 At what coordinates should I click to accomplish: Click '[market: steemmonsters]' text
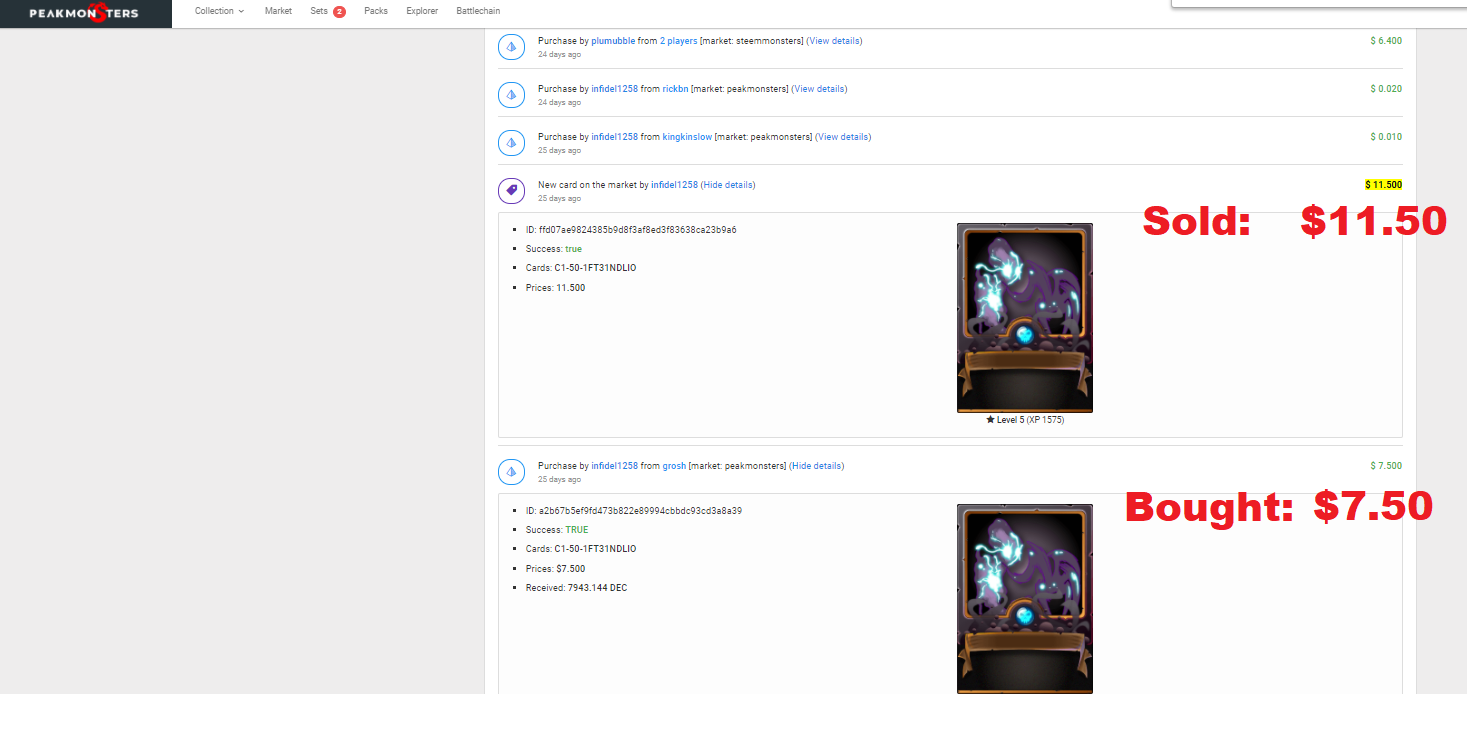pyautogui.click(x=752, y=41)
